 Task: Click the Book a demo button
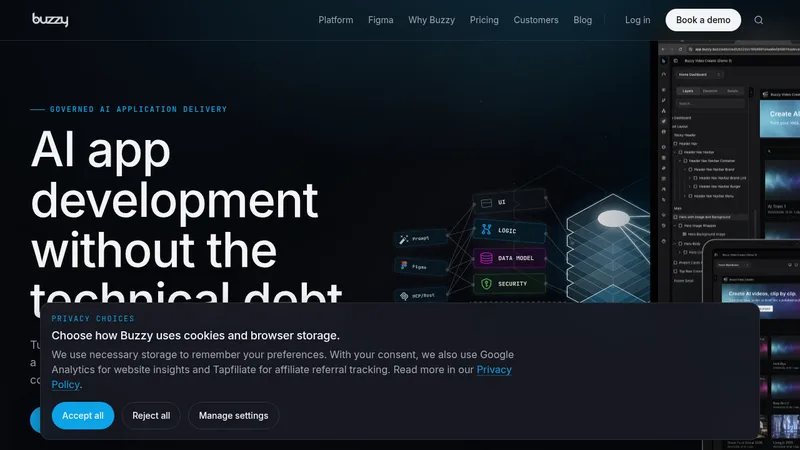(703, 20)
